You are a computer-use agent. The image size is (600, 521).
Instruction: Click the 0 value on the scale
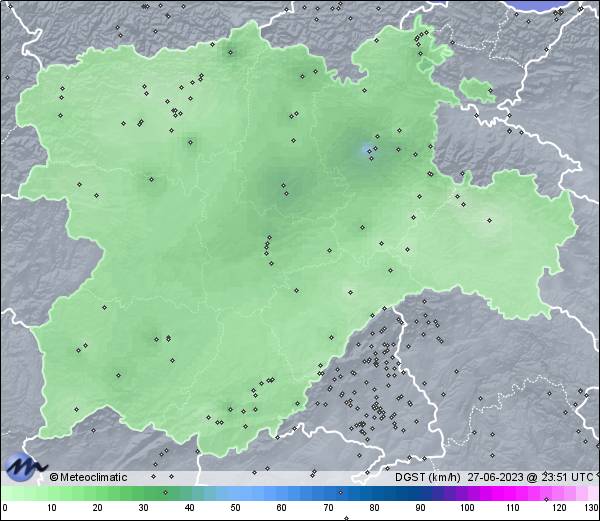pos(4,508)
